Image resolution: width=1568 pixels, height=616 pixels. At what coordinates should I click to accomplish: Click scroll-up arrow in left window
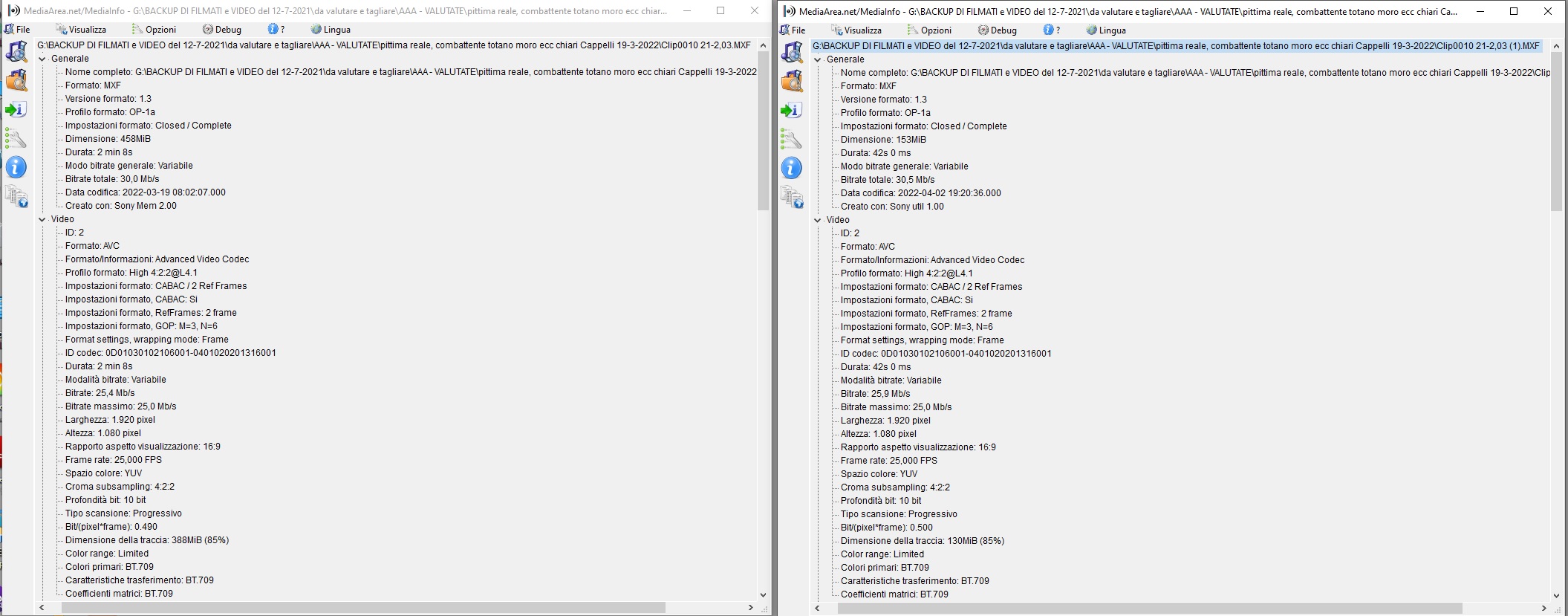coord(763,45)
